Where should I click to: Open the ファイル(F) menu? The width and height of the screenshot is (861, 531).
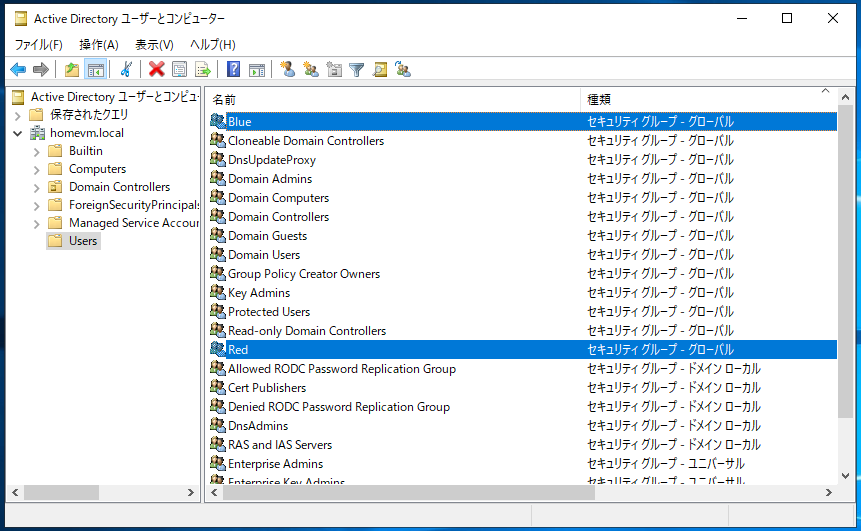point(38,44)
